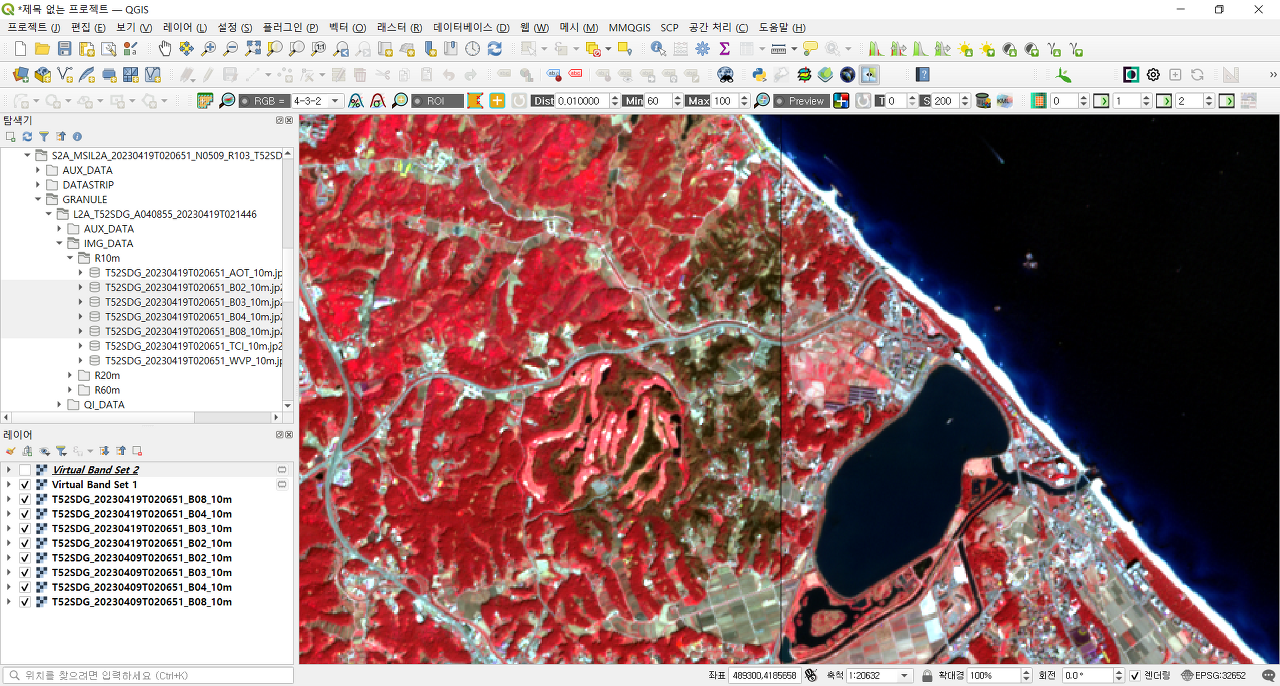The width and height of the screenshot is (1280, 686).
Task: Hide T52SDG_20230419T020651_B03_10m layer
Action: (x=25, y=528)
